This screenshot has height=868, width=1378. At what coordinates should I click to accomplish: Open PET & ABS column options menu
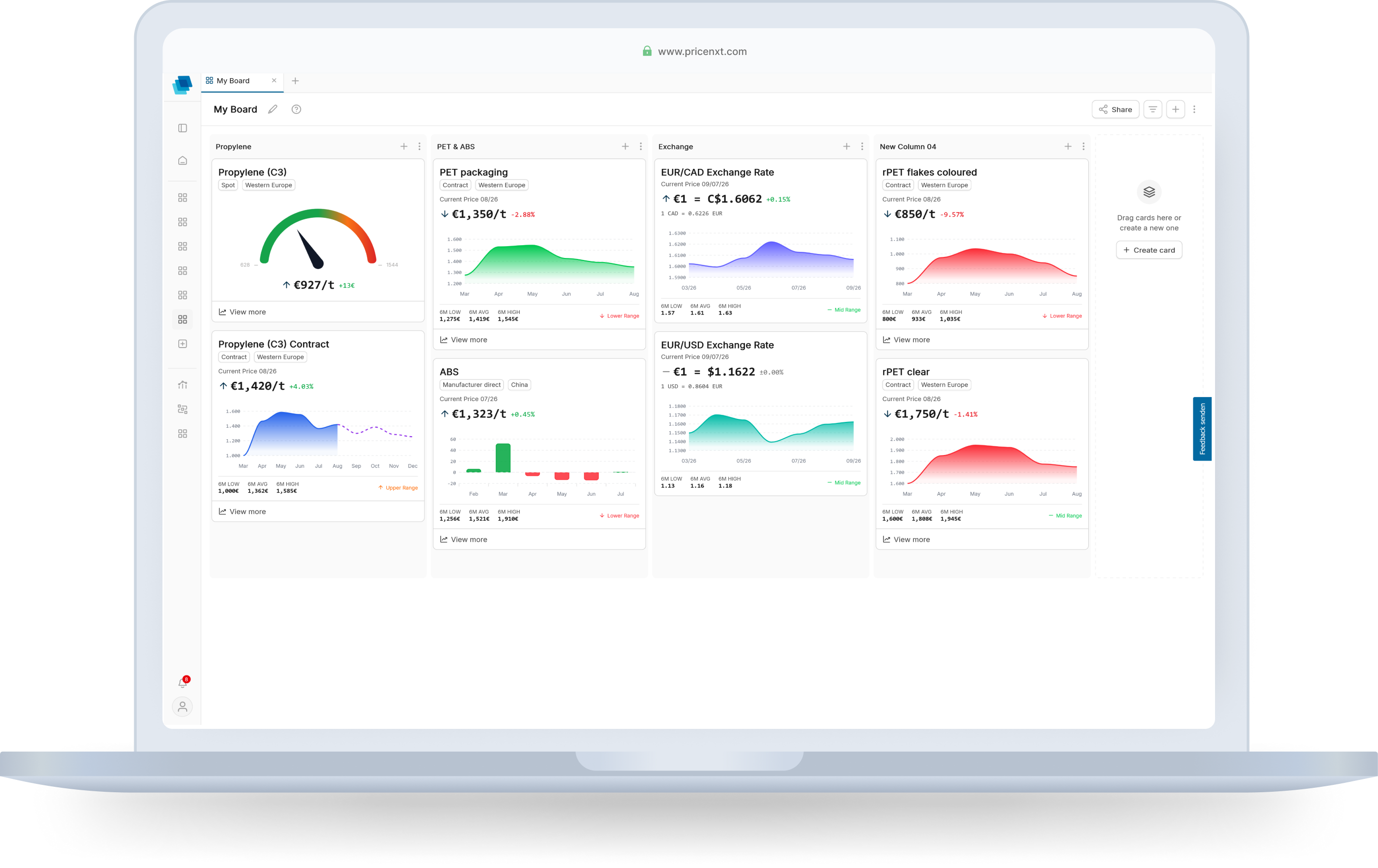(x=641, y=147)
